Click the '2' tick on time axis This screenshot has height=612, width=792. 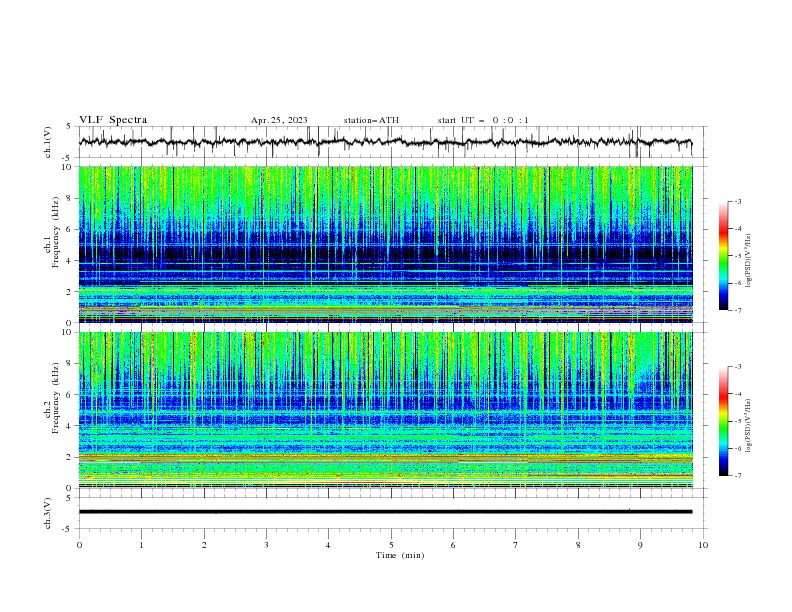click(x=204, y=545)
